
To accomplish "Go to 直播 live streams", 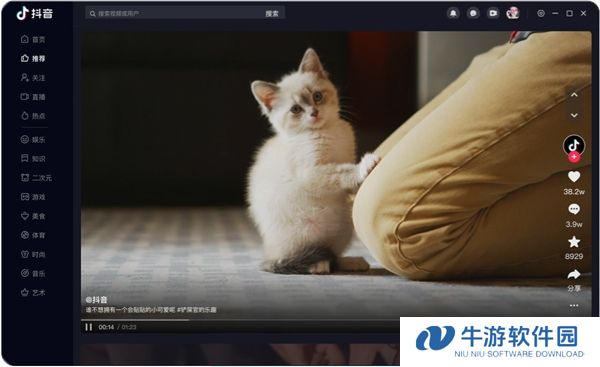I will [x=33, y=97].
